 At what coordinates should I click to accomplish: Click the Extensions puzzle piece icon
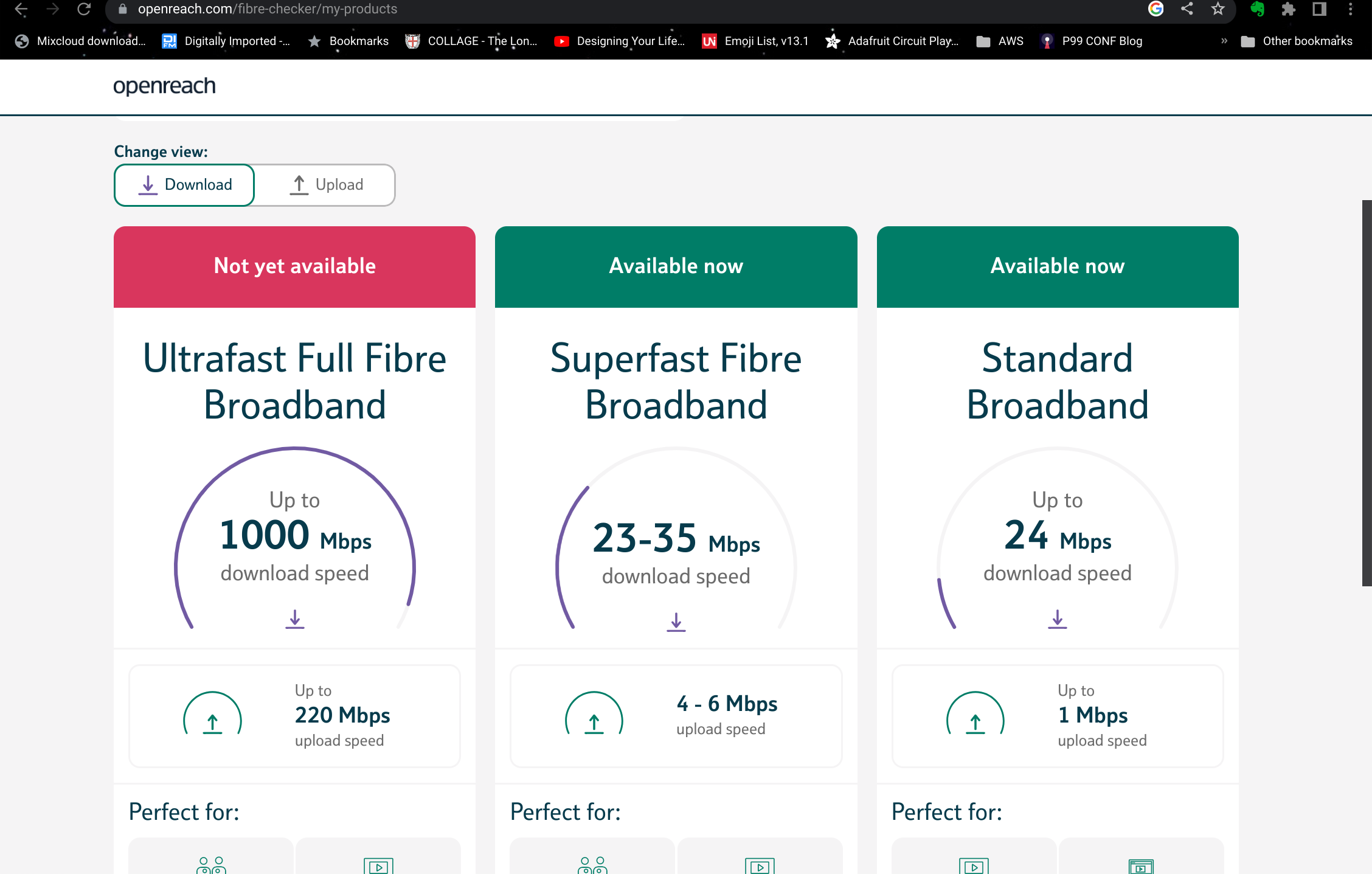[1287, 9]
